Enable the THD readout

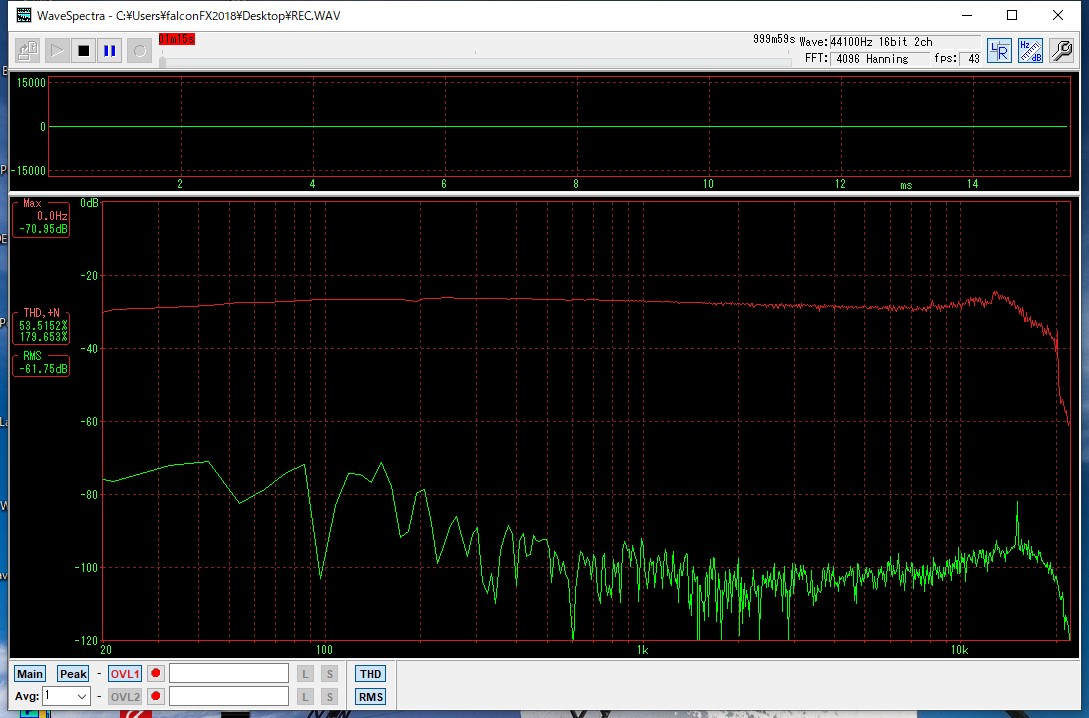(x=370, y=674)
